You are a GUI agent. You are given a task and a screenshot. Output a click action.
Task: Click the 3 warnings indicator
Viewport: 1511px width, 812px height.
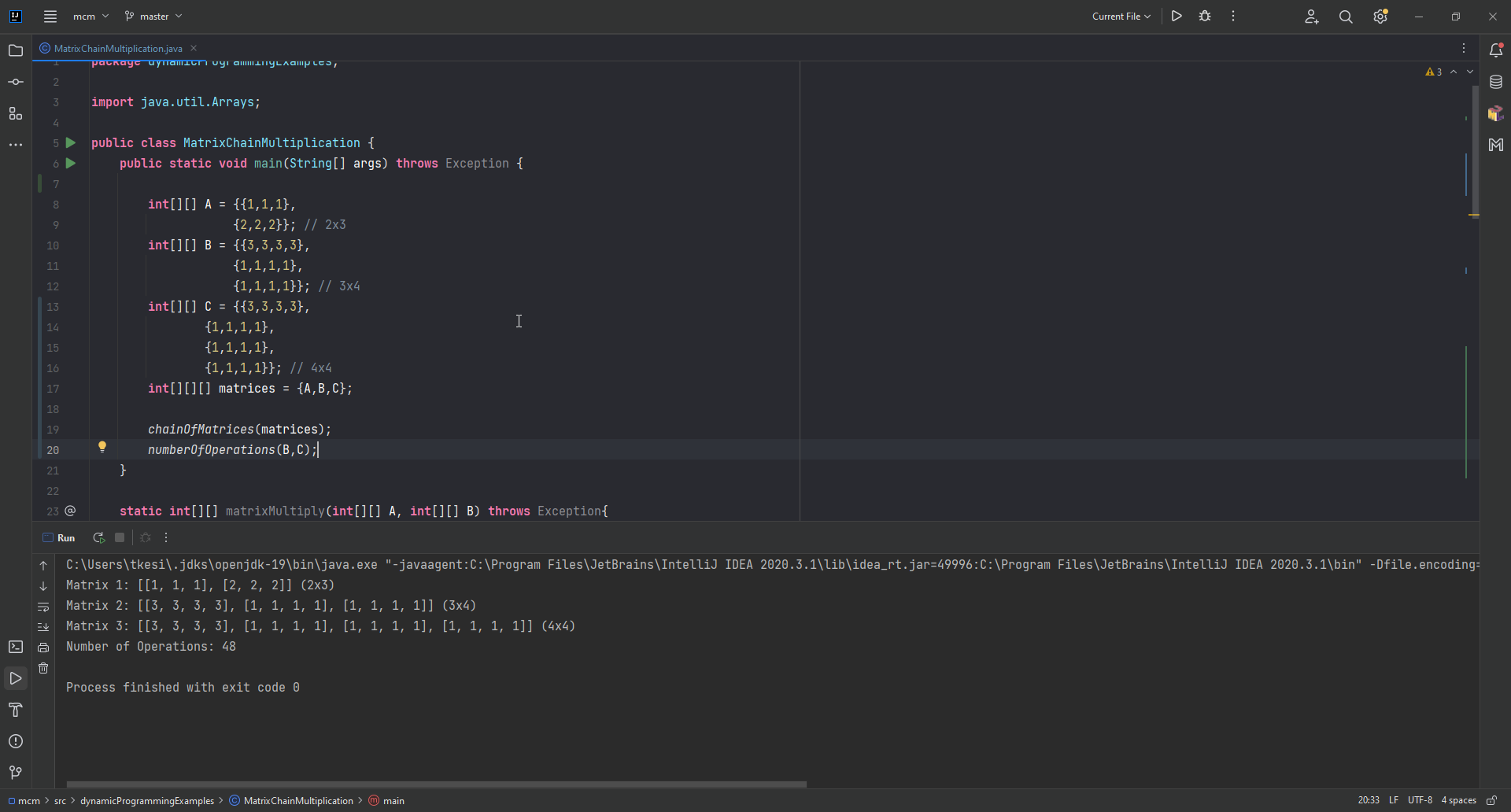point(1434,72)
